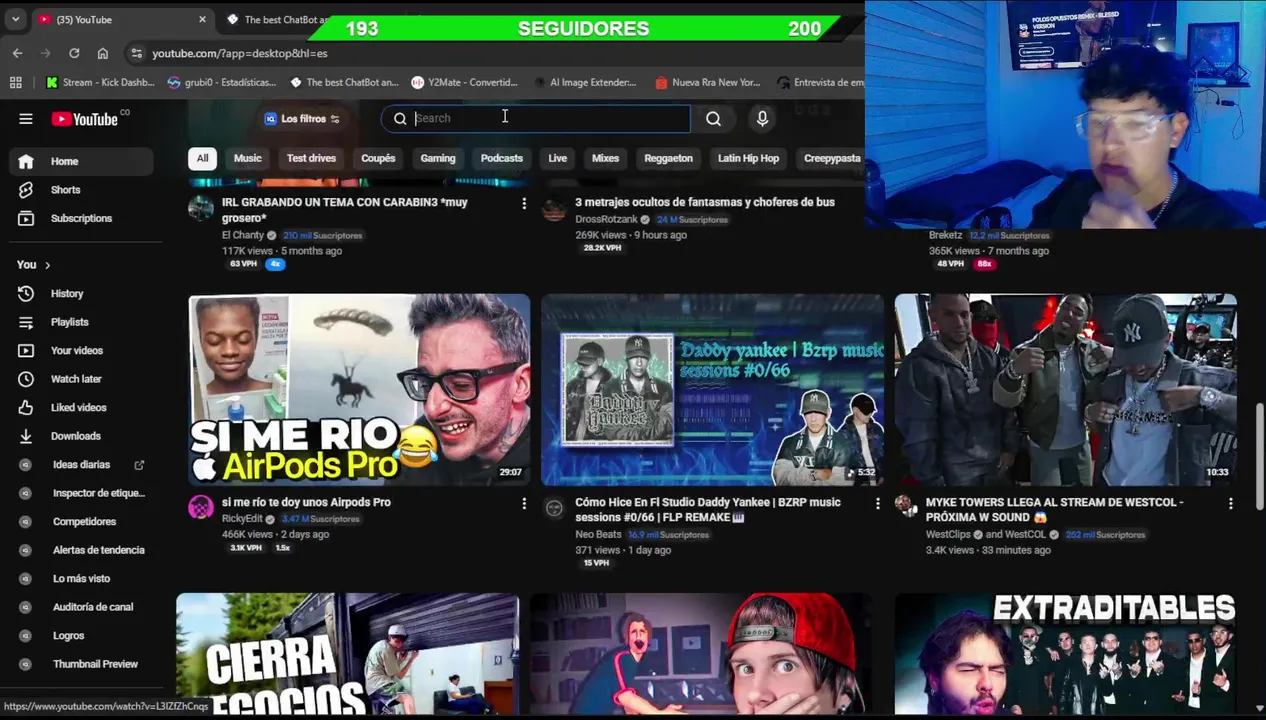Open browser apps grid icon

(x=16, y=82)
